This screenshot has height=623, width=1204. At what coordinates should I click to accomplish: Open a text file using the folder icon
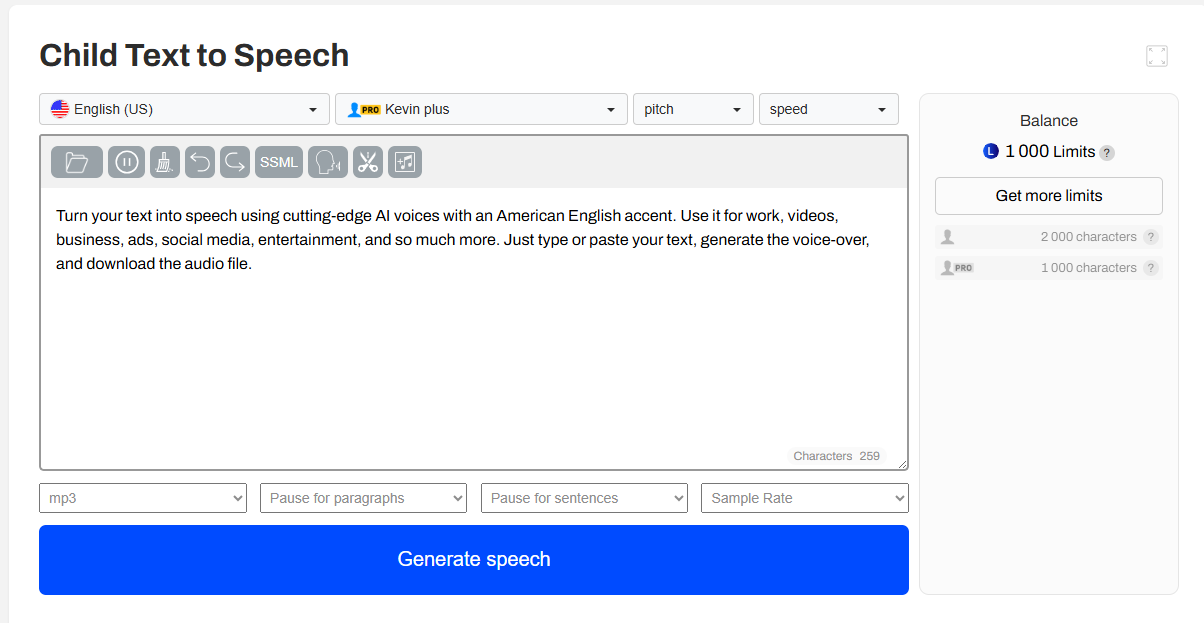pos(76,162)
